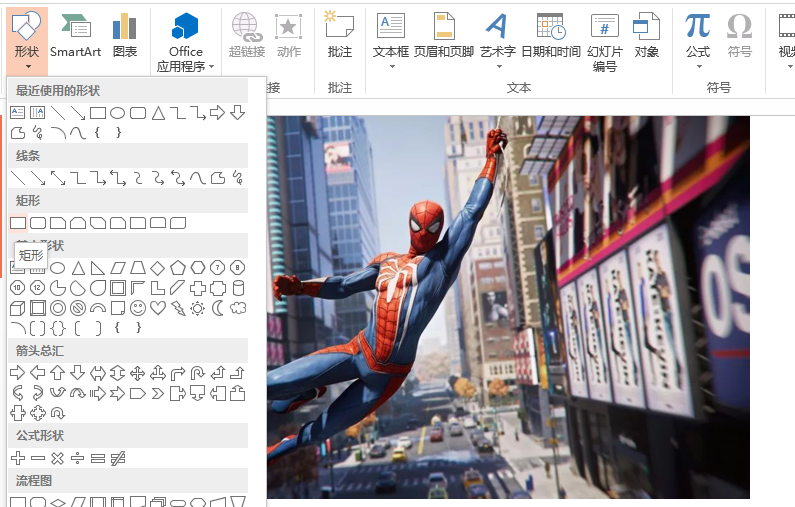Choose the pentagon basic shape

[177, 268]
